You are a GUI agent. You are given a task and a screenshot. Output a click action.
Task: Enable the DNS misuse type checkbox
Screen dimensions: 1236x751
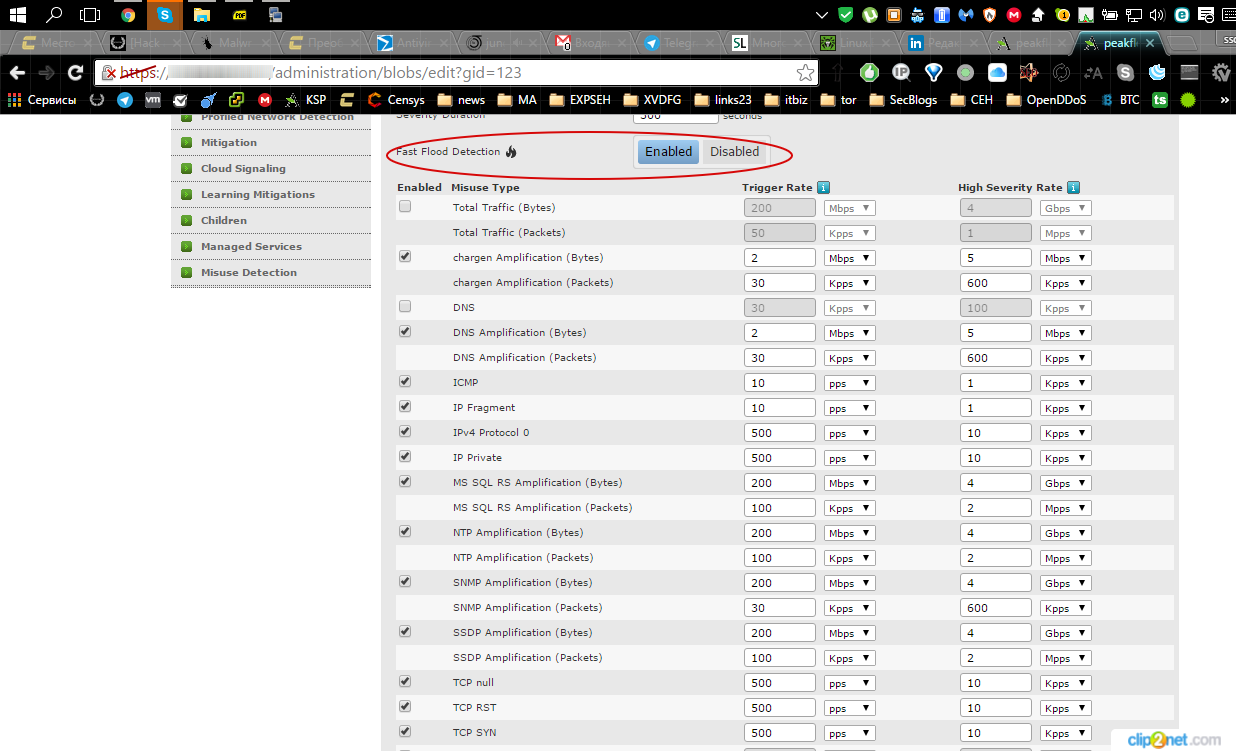pos(405,306)
